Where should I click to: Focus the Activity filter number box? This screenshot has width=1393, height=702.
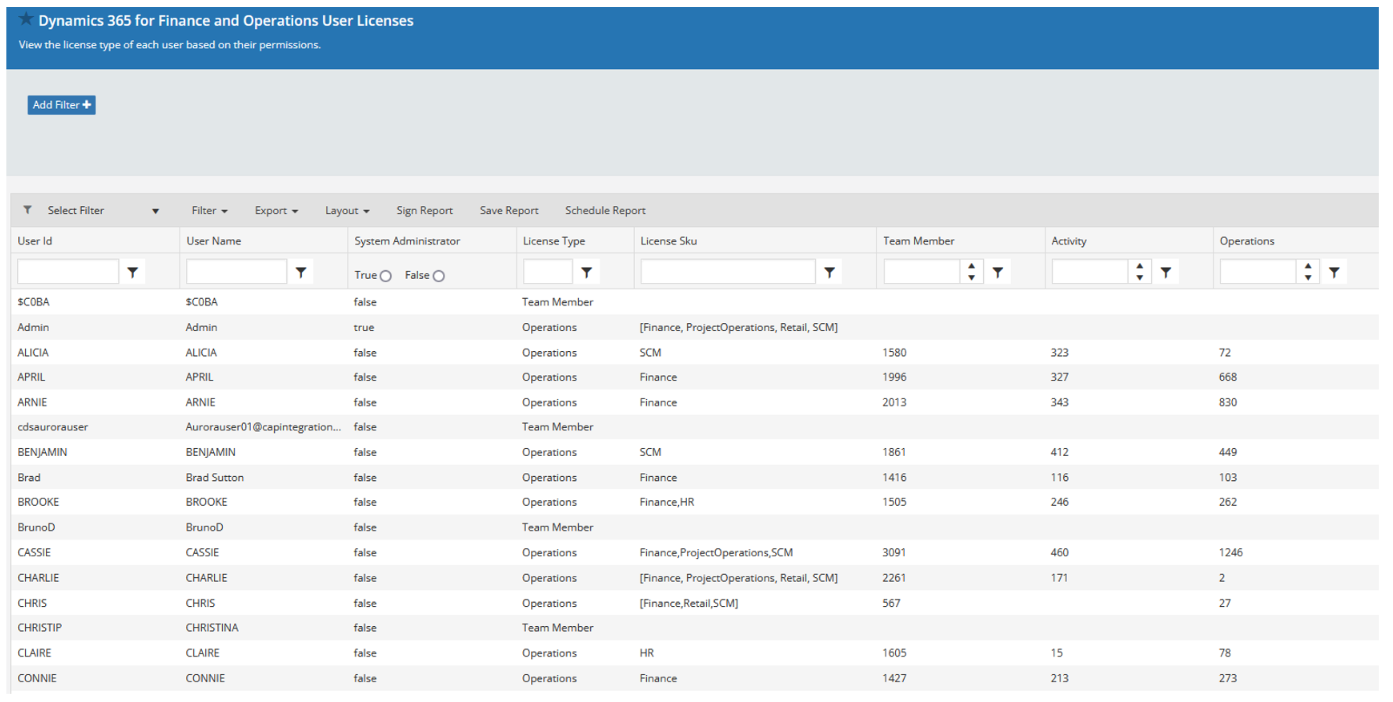point(1091,272)
